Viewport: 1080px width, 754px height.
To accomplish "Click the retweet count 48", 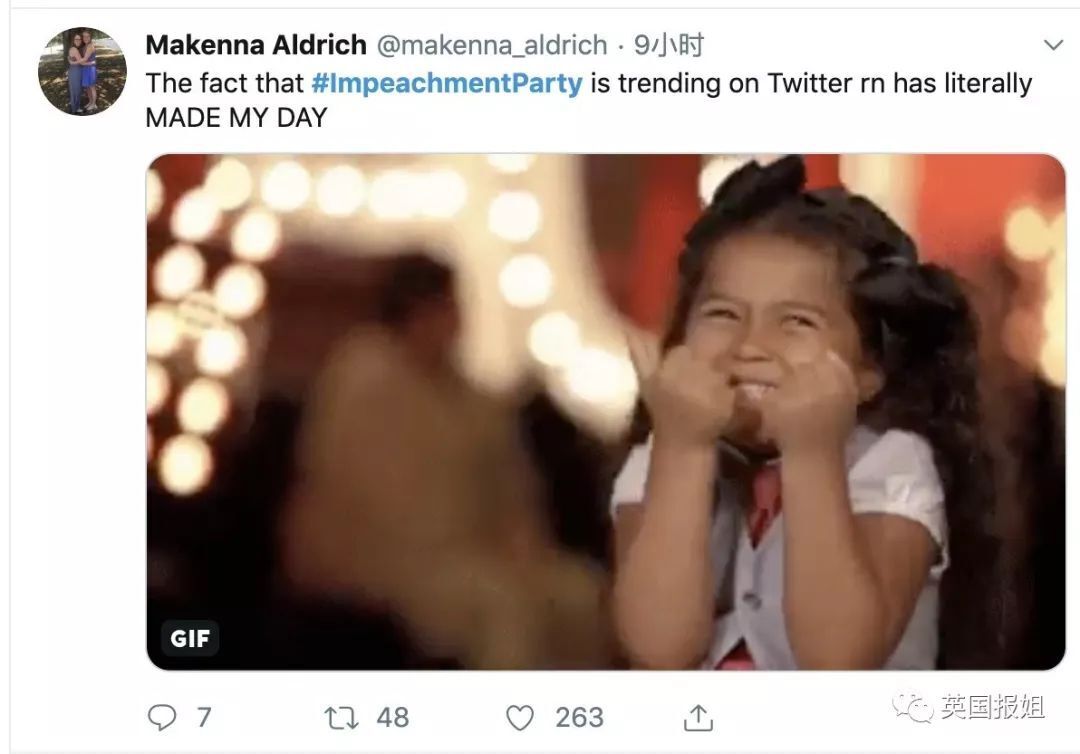I will click(x=393, y=717).
